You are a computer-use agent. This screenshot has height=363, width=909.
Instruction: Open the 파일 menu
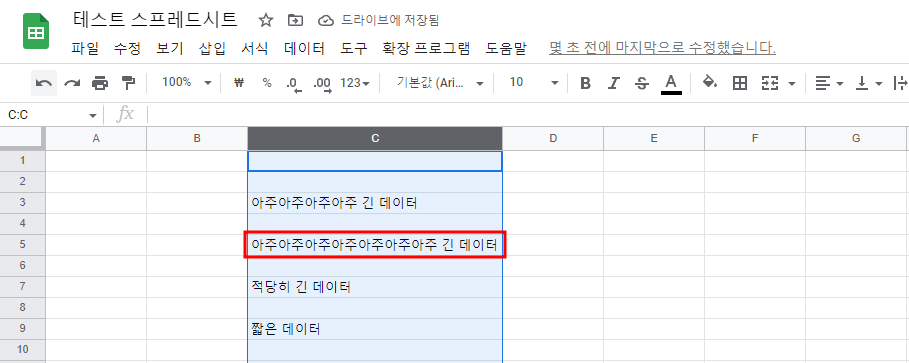coord(85,49)
